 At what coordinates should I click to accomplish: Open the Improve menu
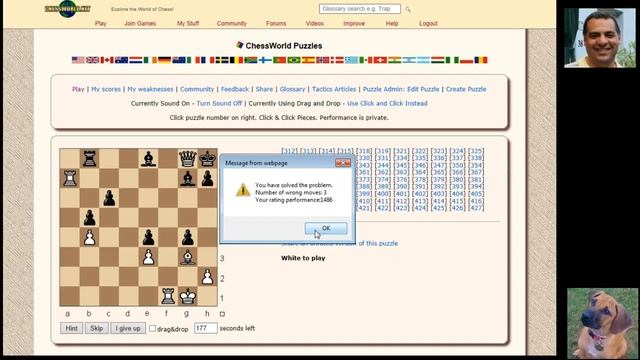[x=354, y=24]
